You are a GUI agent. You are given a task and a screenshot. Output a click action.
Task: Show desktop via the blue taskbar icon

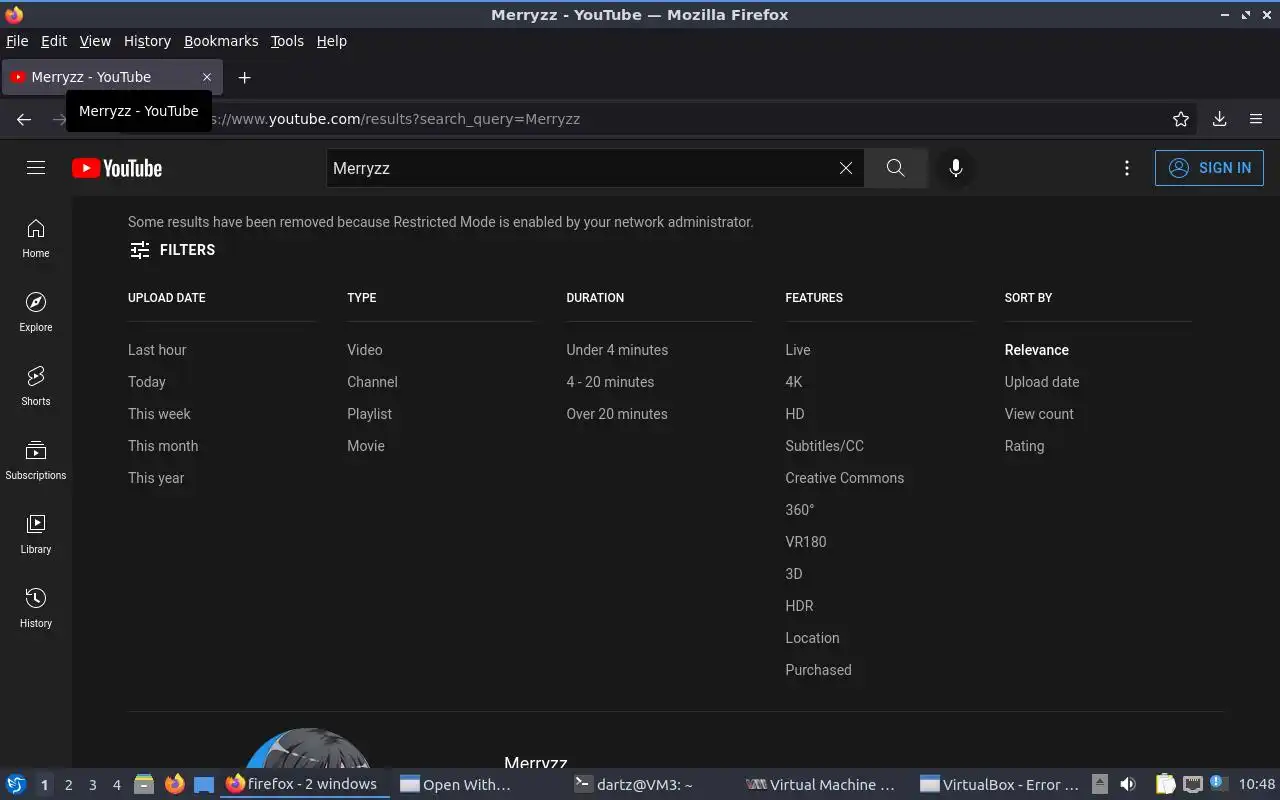coord(204,784)
